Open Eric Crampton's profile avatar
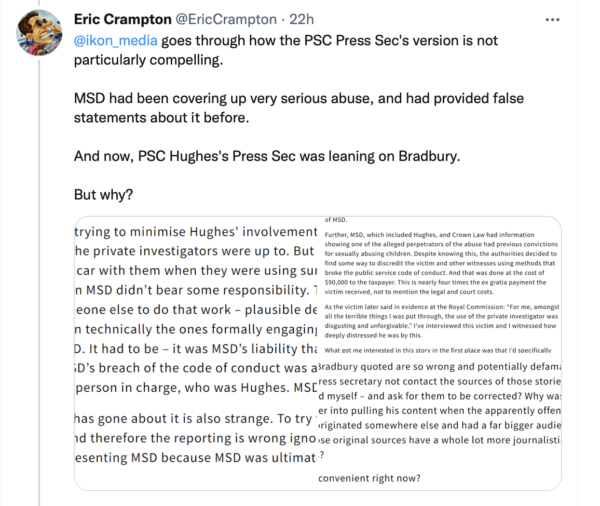Screen dimensions: 600x506 pyautogui.click(x=38, y=36)
